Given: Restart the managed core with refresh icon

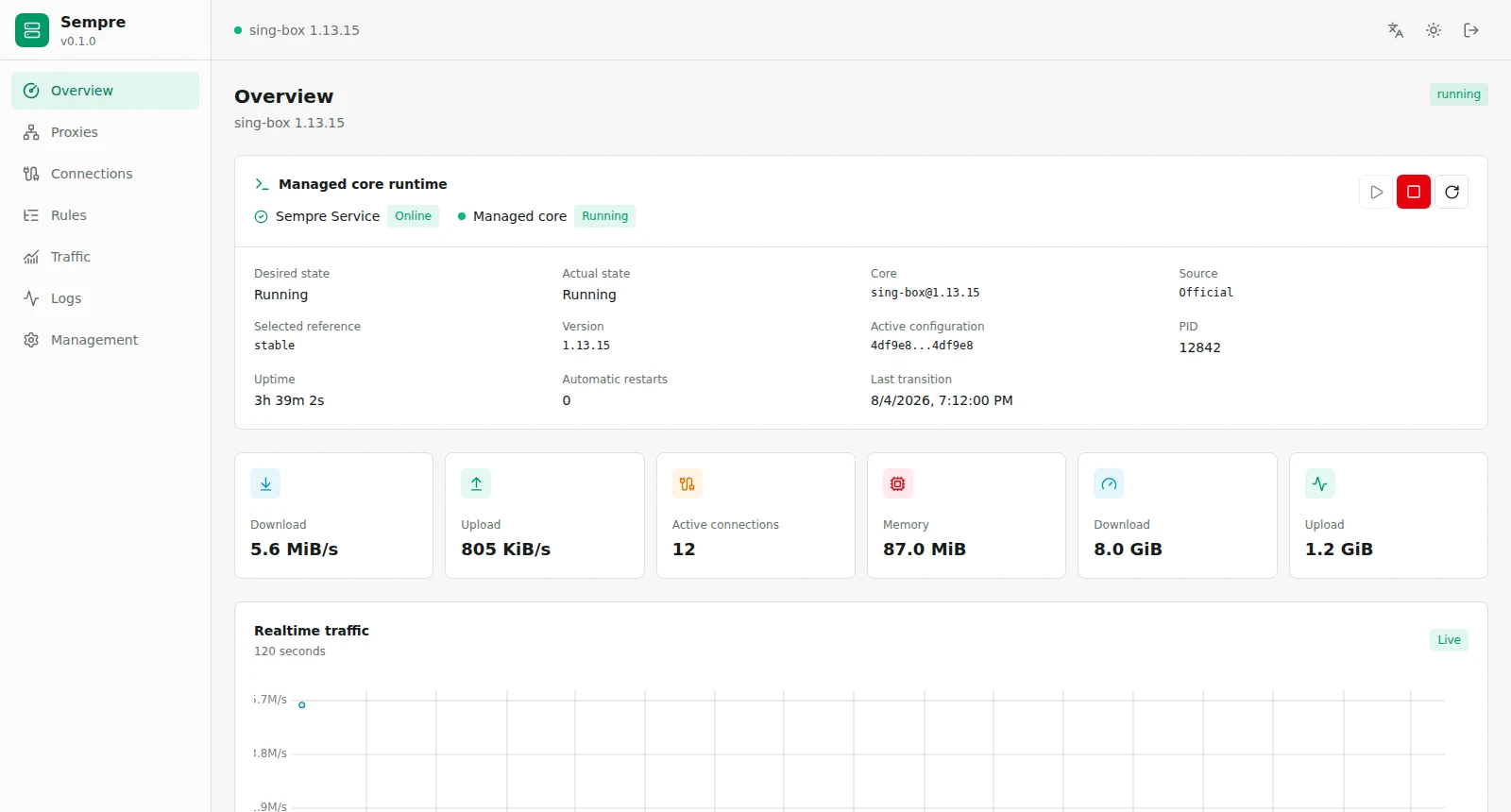Looking at the screenshot, I should click(x=1452, y=192).
